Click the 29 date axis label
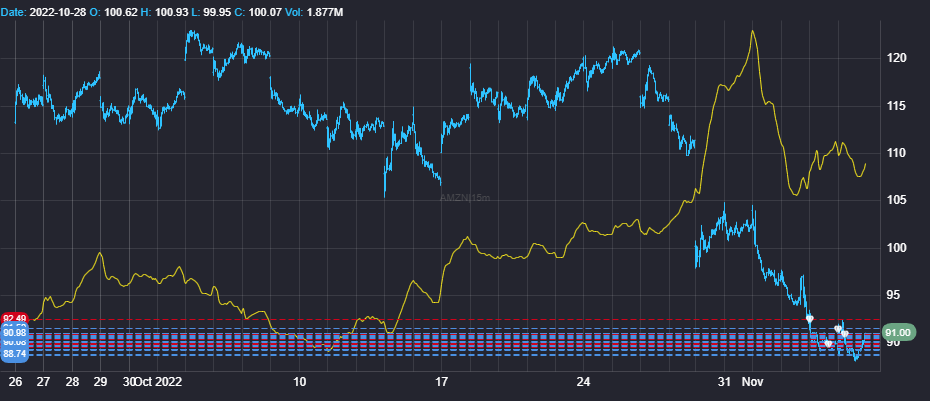930x401 pixels. point(100,381)
